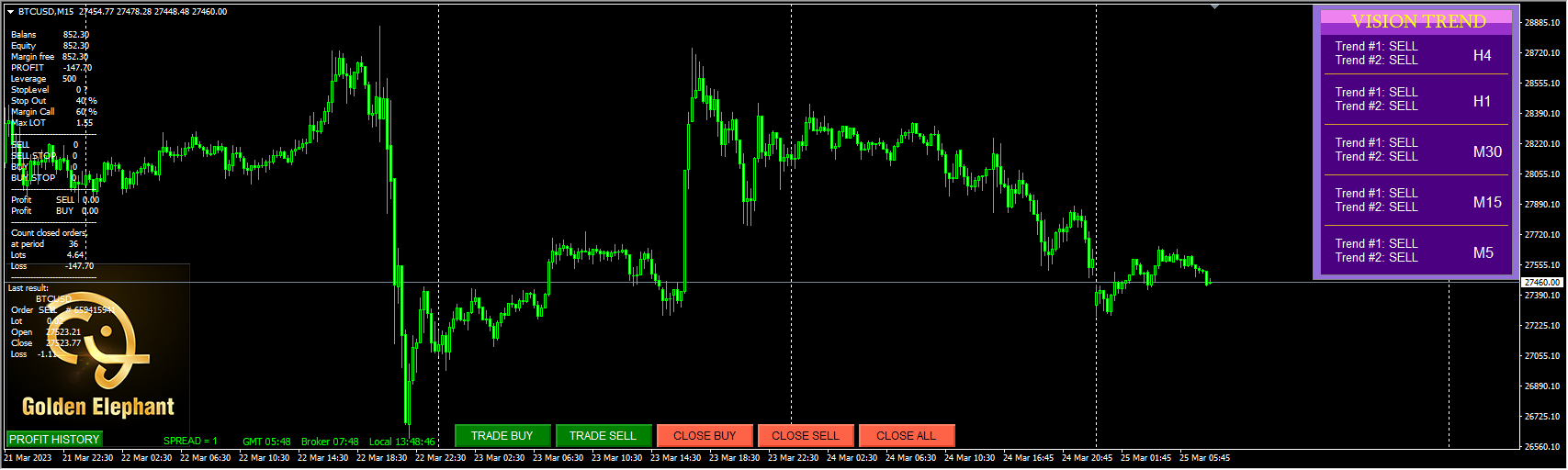Select the M30 timeframe in Vision Trend
This screenshot has width=1568, height=470.
1487,151
